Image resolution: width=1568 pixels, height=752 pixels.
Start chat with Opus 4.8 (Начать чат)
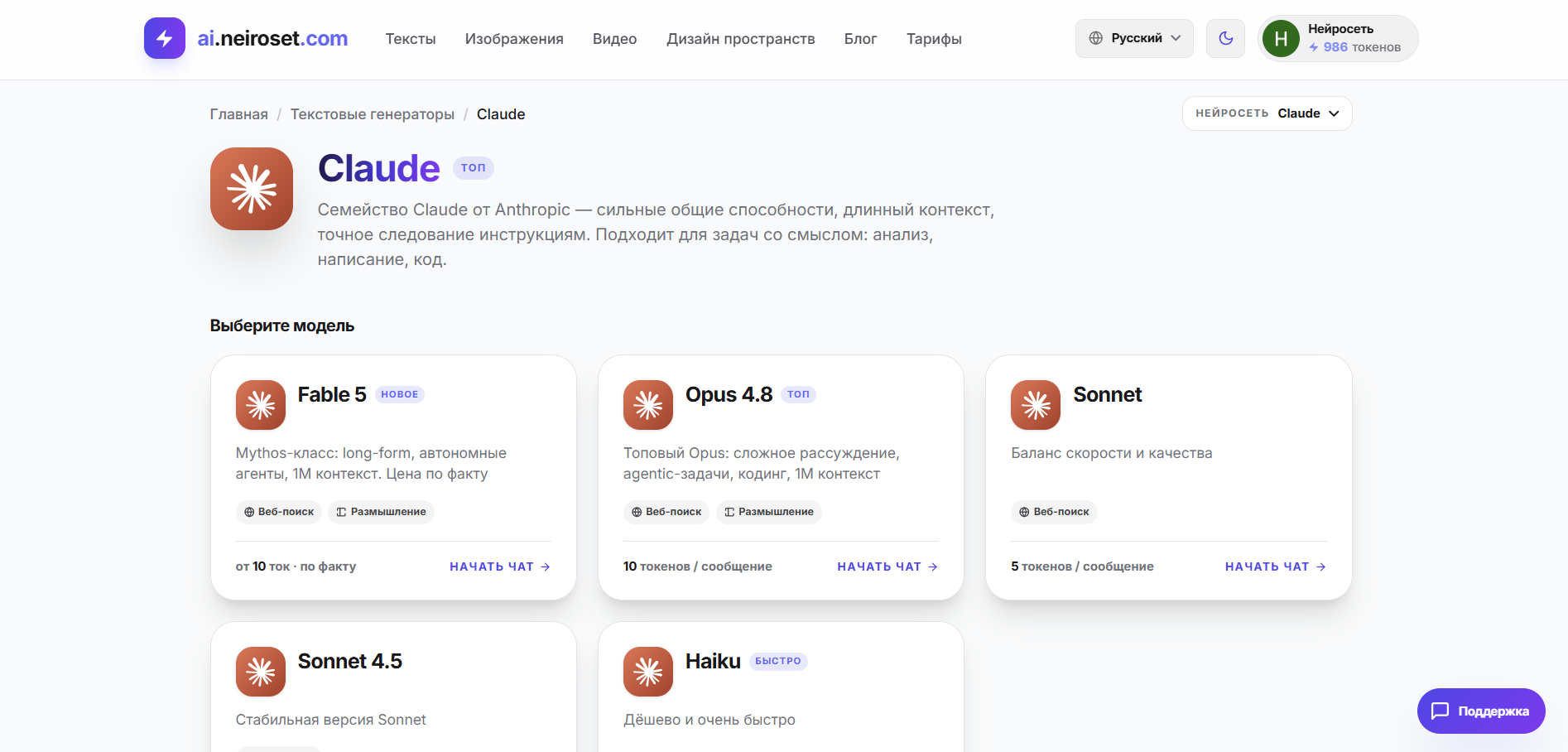pos(887,566)
